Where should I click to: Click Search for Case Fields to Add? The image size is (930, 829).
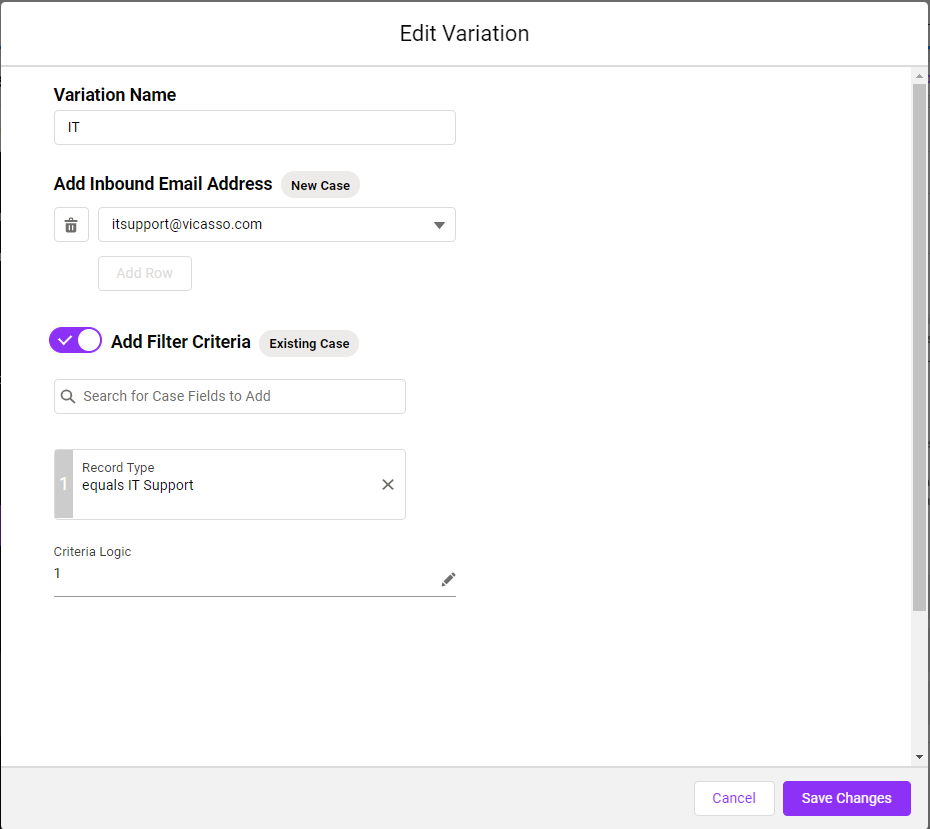tap(230, 397)
